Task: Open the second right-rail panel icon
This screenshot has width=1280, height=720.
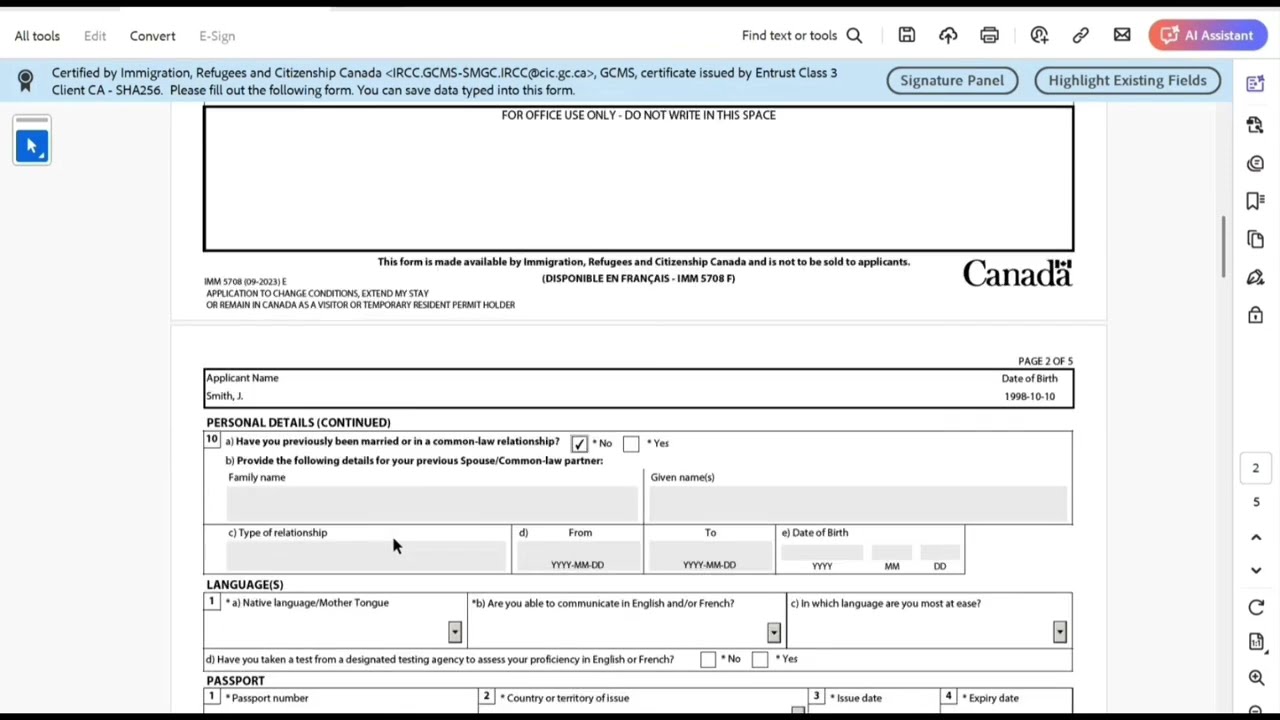Action: [1256, 124]
